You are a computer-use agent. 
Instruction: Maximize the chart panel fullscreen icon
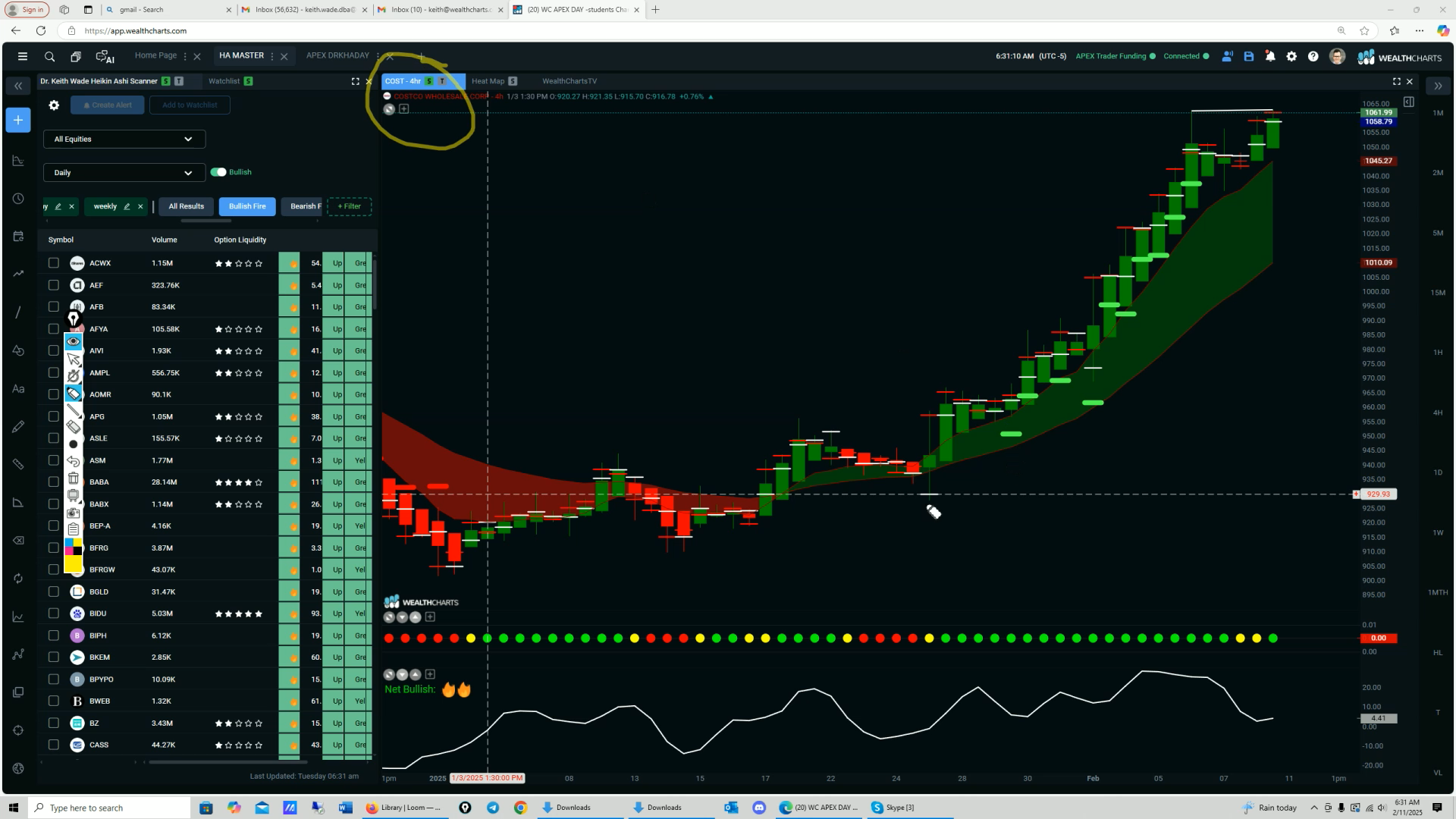[x=1396, y=81]
